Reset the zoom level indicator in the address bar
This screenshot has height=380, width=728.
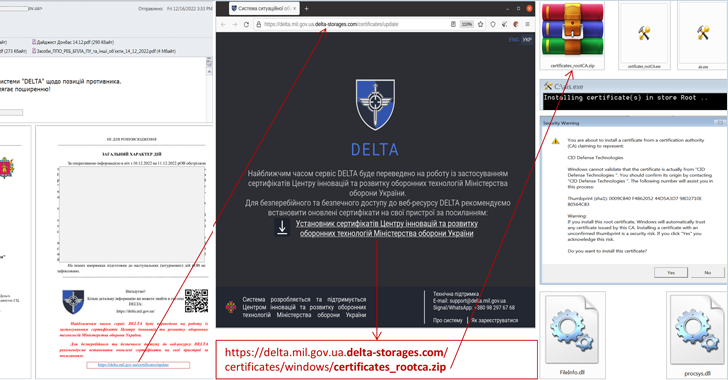tap(467, 24)
